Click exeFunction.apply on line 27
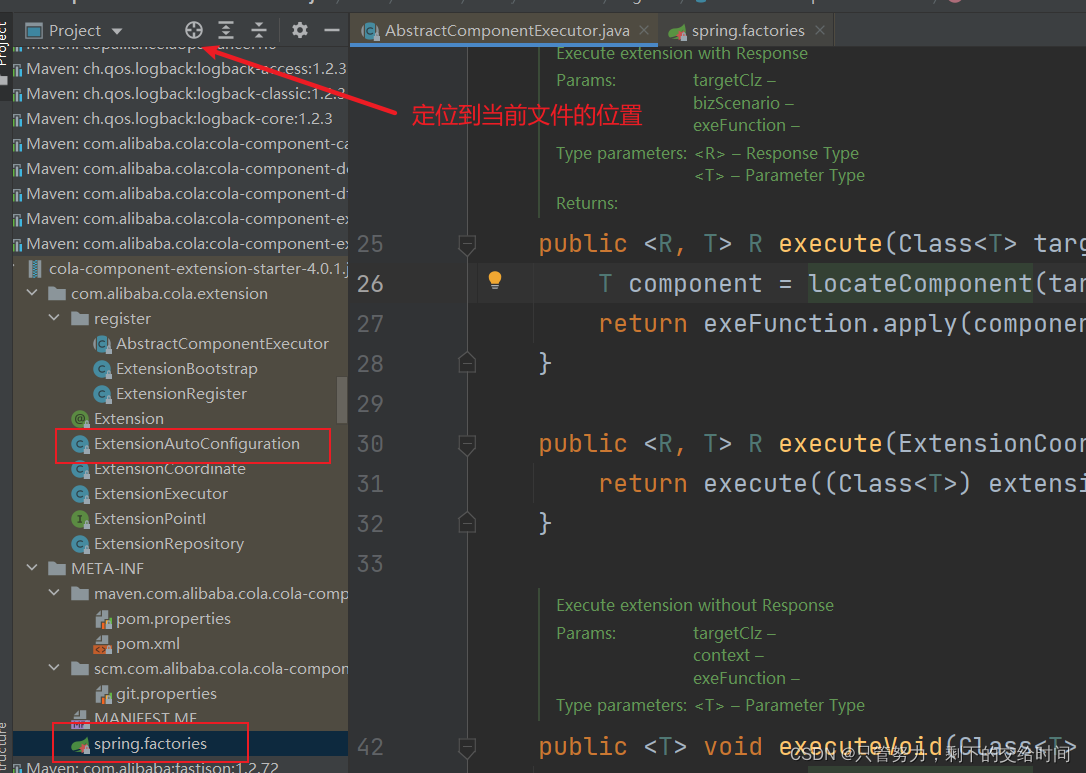This screenshot has width=1086, height=773. coord(831,323)
